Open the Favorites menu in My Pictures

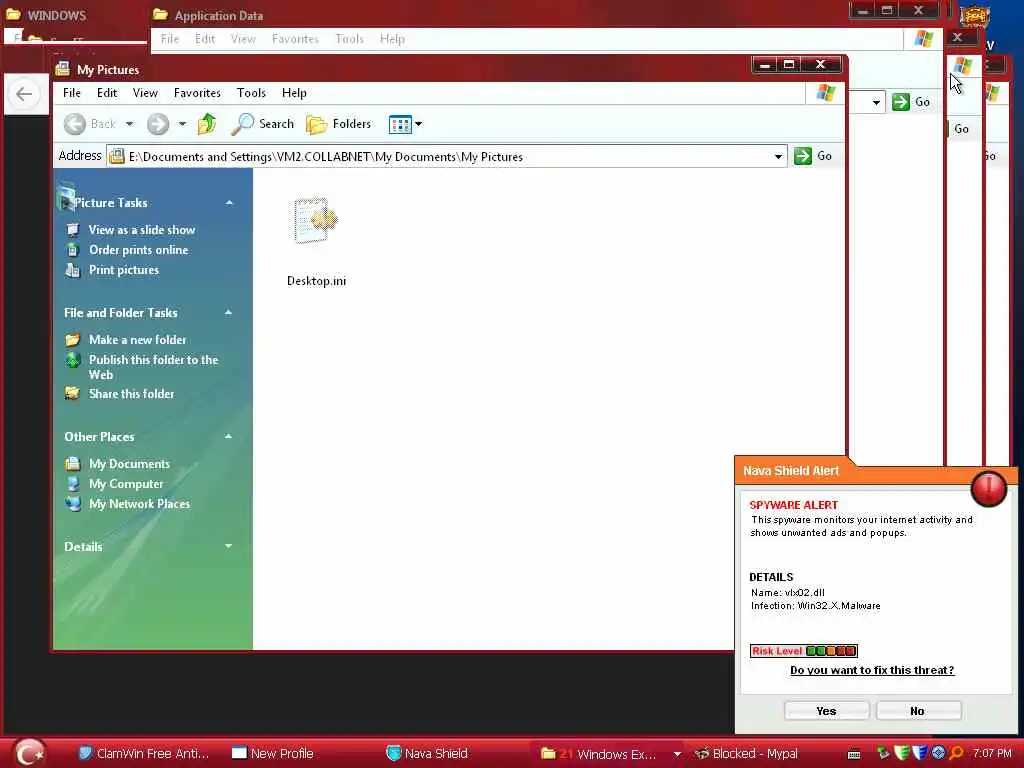point(197,93)
